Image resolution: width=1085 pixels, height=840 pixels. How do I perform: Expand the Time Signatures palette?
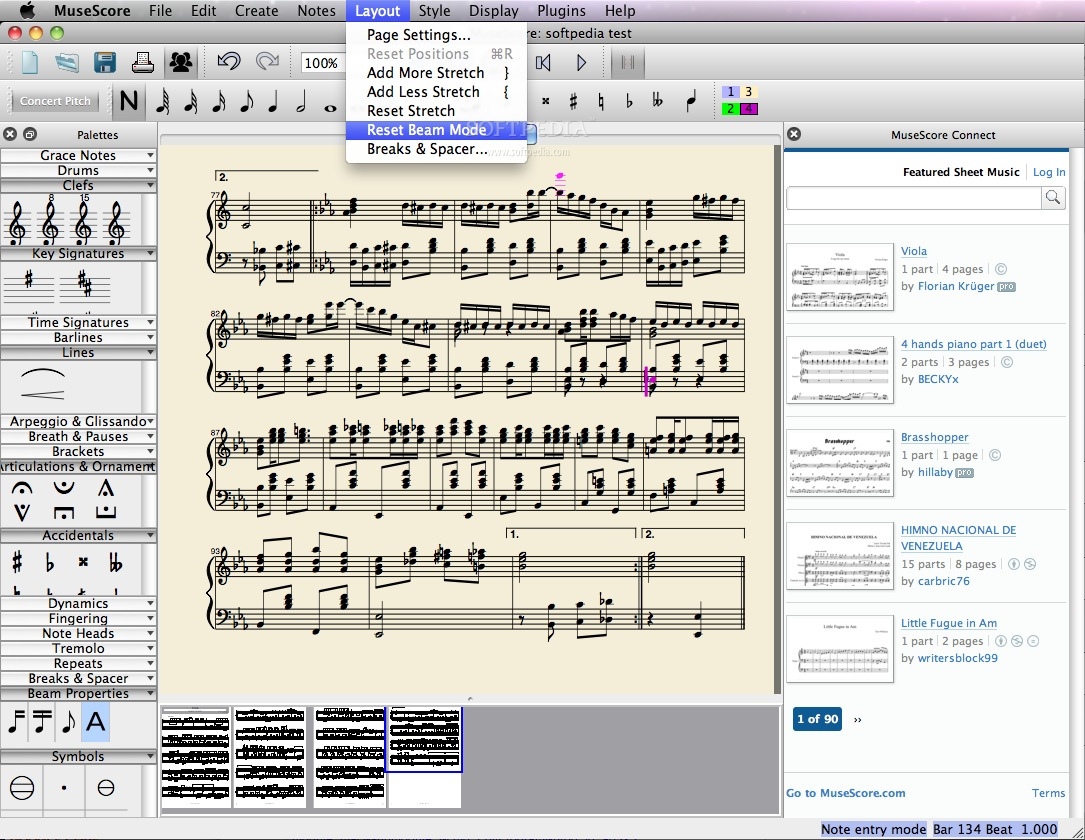click(x=78, y=323)
